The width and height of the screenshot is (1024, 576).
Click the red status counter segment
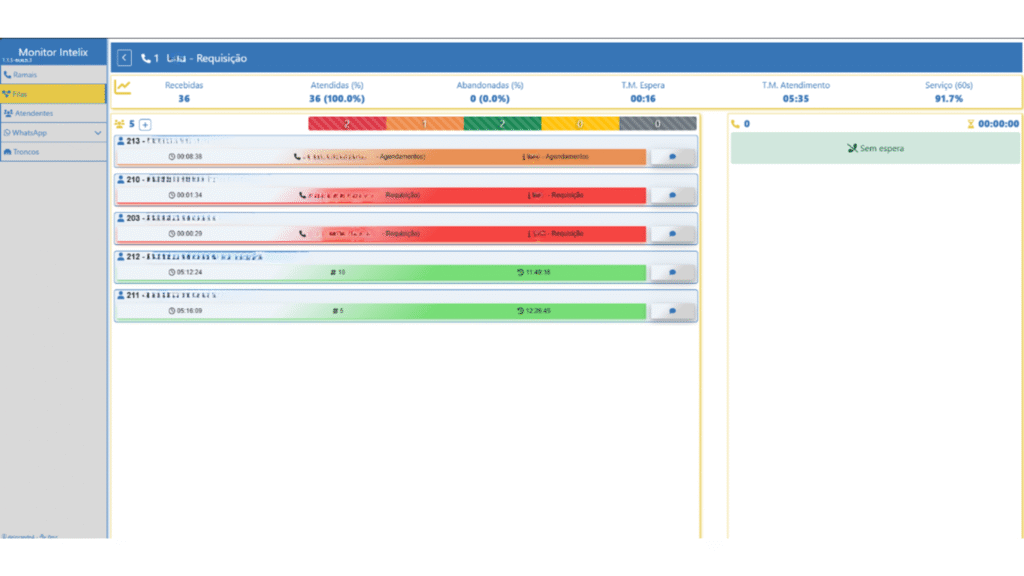tap(346, 124)
